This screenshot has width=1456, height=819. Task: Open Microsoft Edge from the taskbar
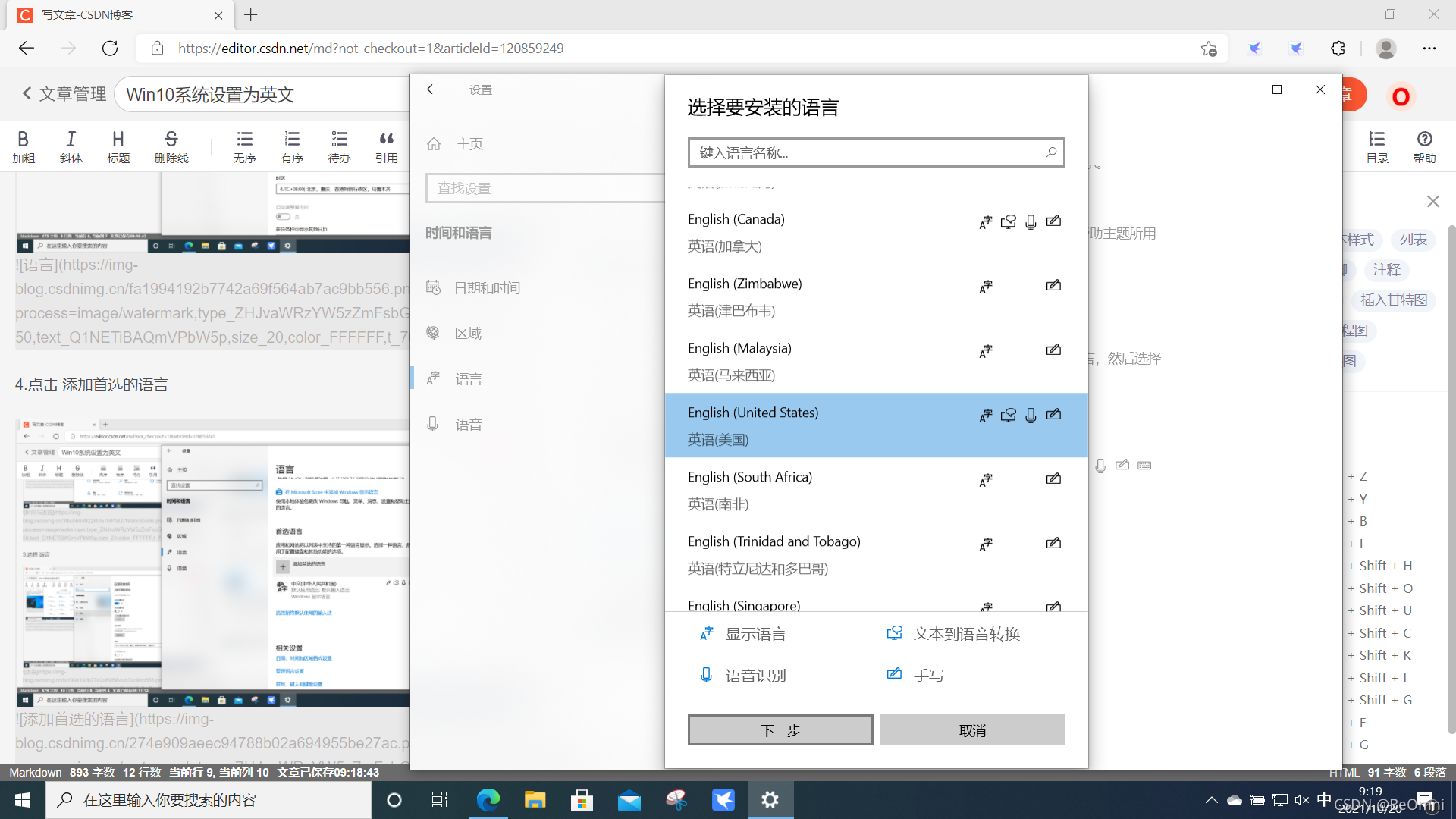point(488,799)
